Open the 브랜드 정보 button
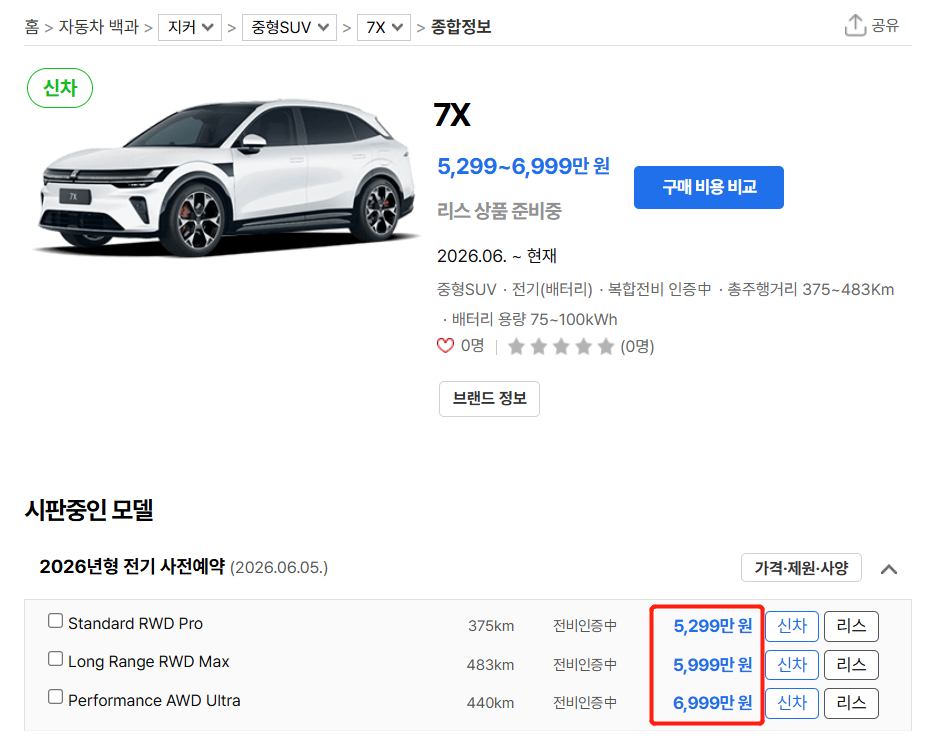This screenshot has width=946, height=755. pyautogui.click(x=489, y=399)
